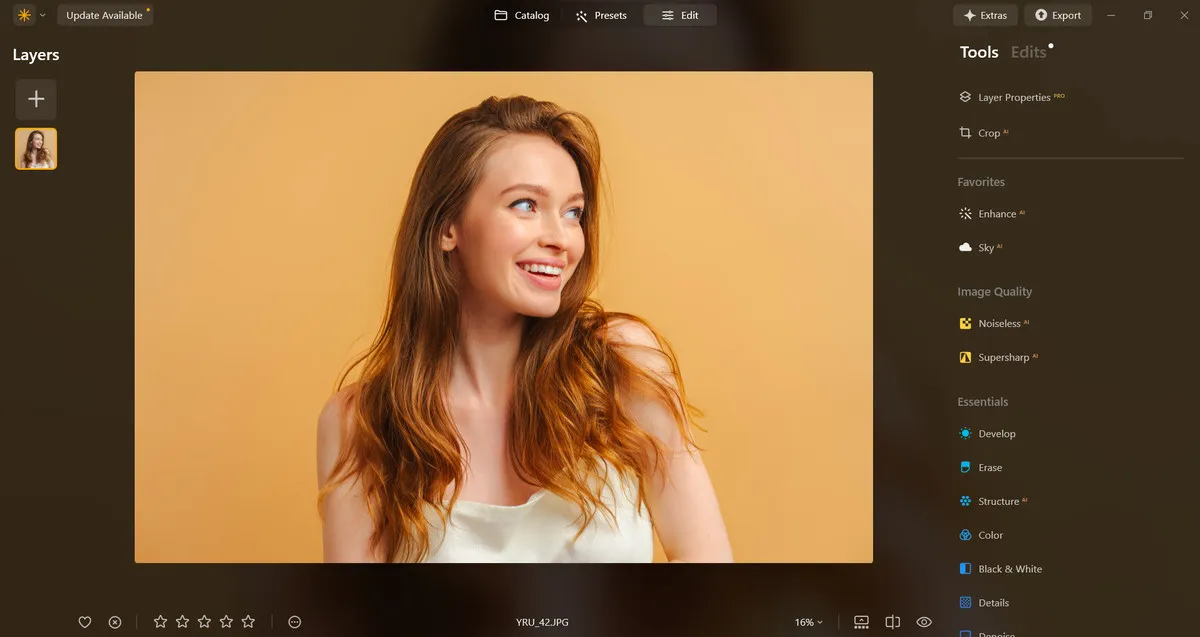Expand the app logo menu arrow
The width and height of the screenshot is (1200, 637).
42,16
